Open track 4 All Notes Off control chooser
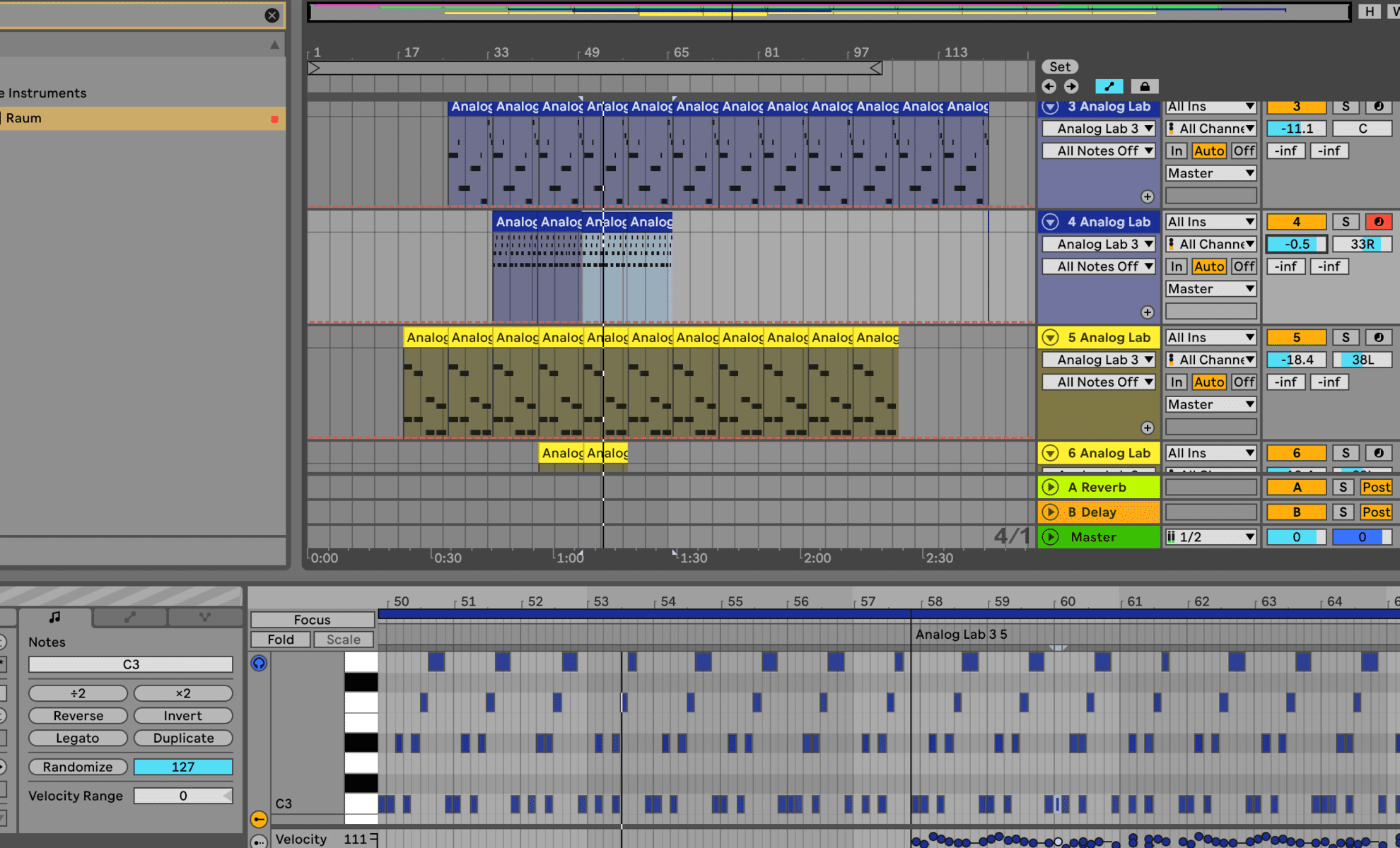Screen dimensions: 1400x848 click(1099, 266)
